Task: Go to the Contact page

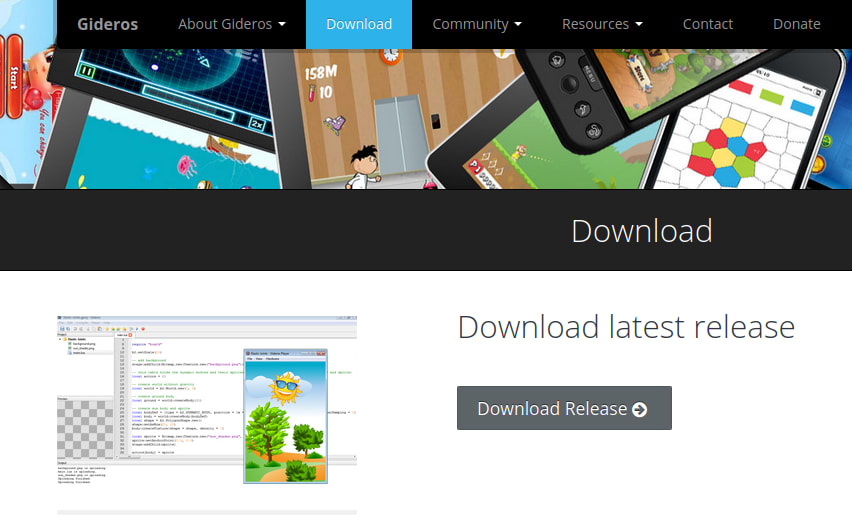Action: 707,24
